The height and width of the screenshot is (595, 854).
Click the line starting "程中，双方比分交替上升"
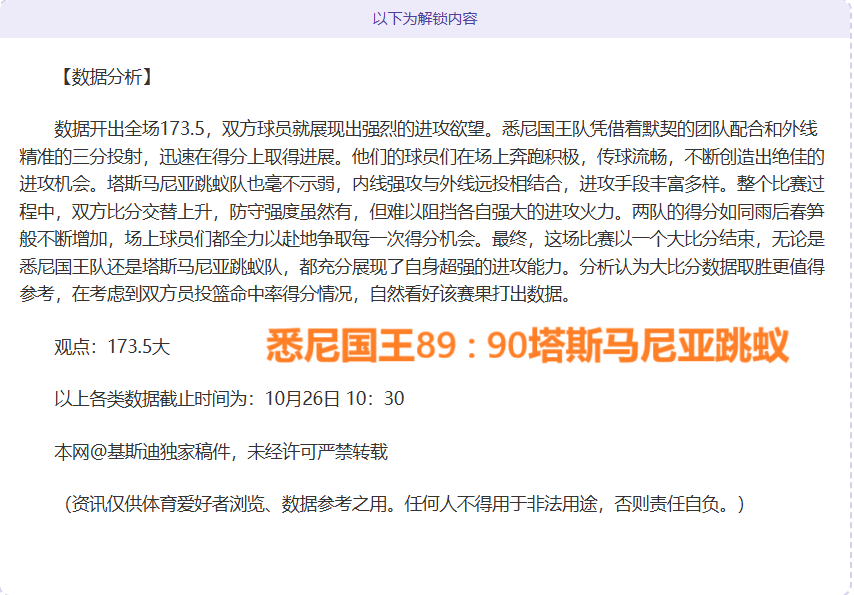tap(420, 212)
